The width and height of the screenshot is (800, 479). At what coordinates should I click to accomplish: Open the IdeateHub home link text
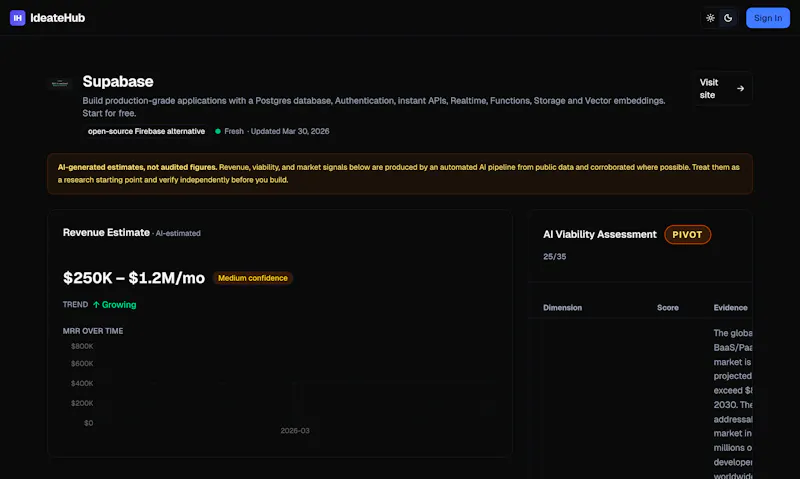coord(57,18)
